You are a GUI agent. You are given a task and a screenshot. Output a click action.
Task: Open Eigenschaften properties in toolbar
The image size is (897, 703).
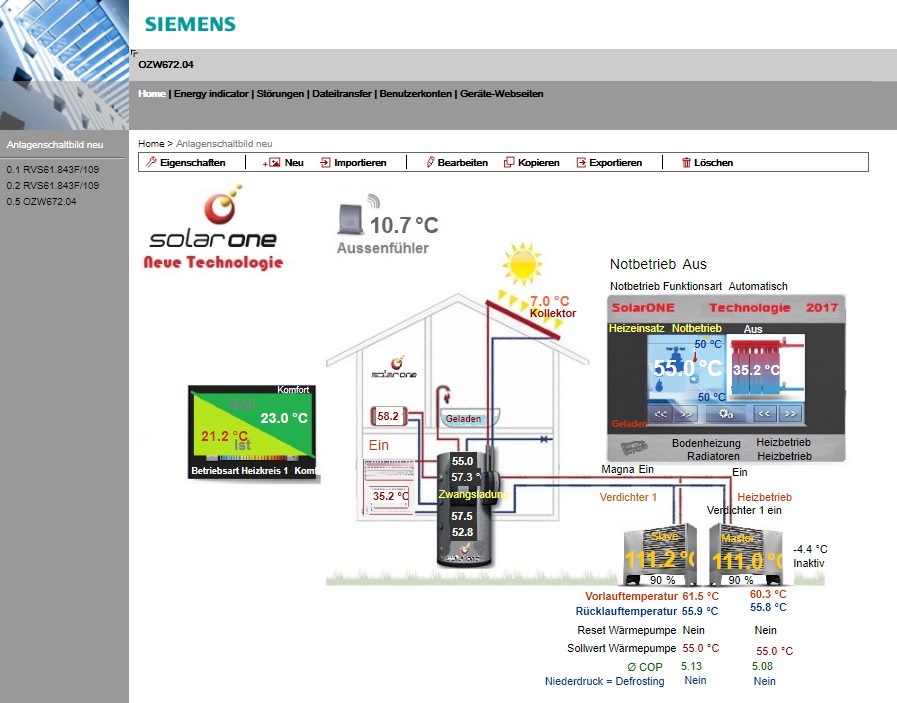pos(186,162)
